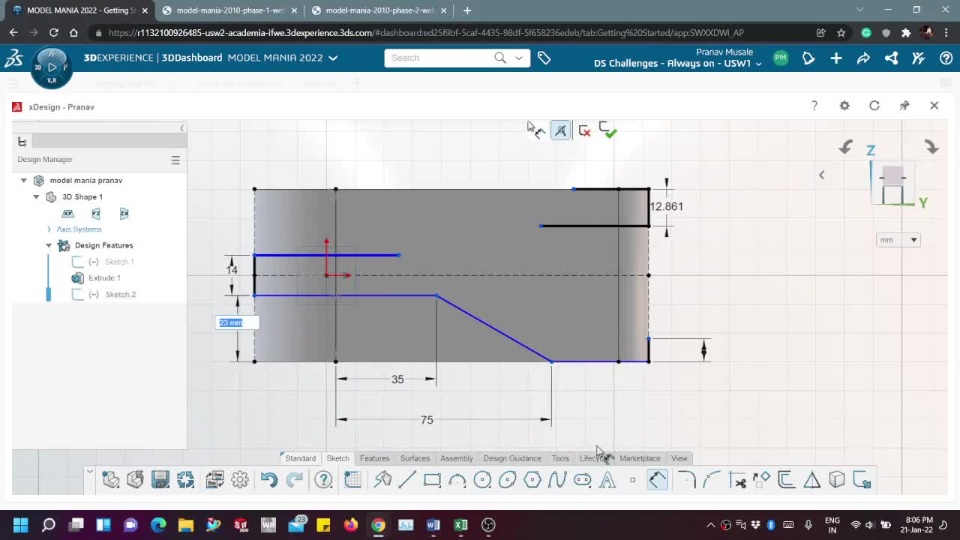Rotate view with right curved arrow
This screenshot has width=960, height=540.
(x=931, y=147)
